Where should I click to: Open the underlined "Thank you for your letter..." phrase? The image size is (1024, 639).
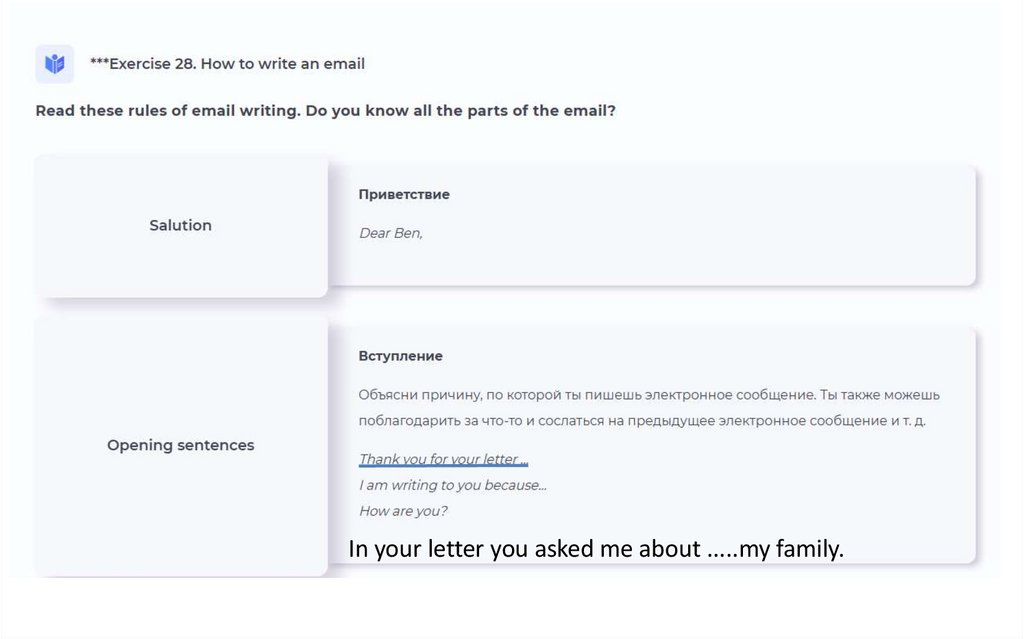443,460
